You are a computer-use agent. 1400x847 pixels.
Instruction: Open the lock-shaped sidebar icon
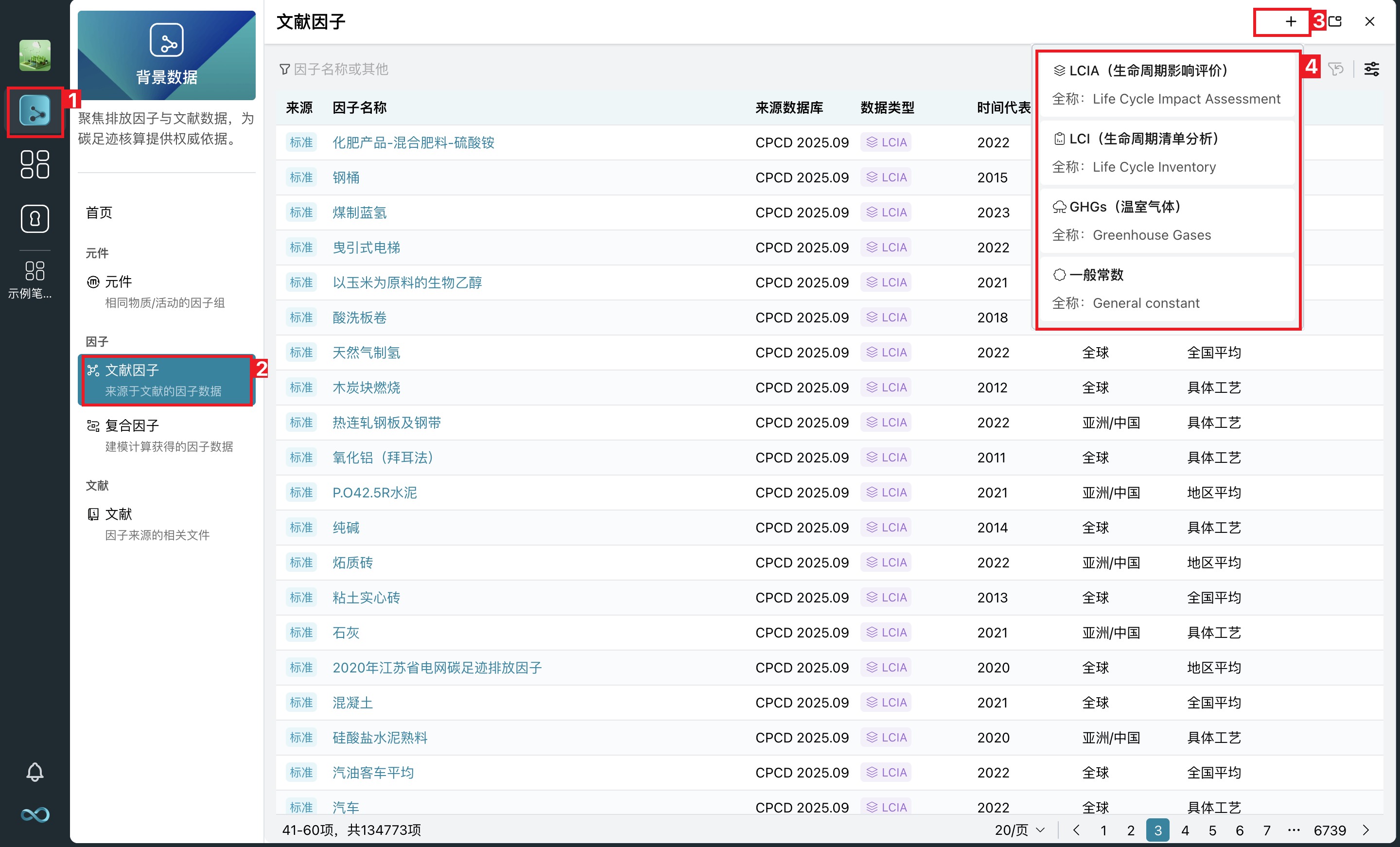tap(35, 219)
